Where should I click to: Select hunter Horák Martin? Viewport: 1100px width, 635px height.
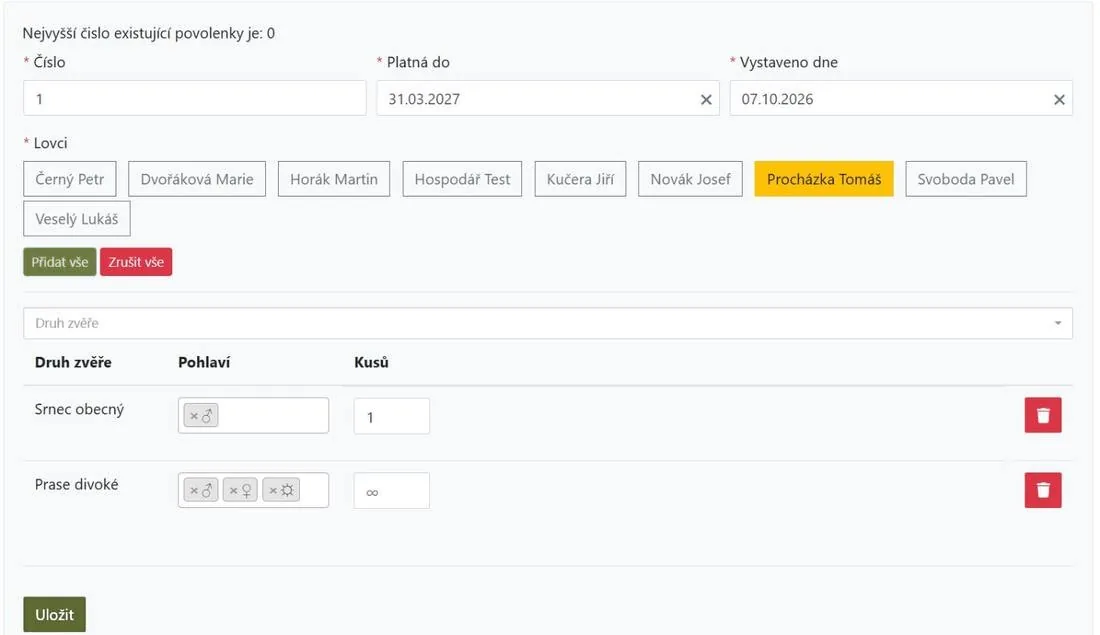click(334, 179)
